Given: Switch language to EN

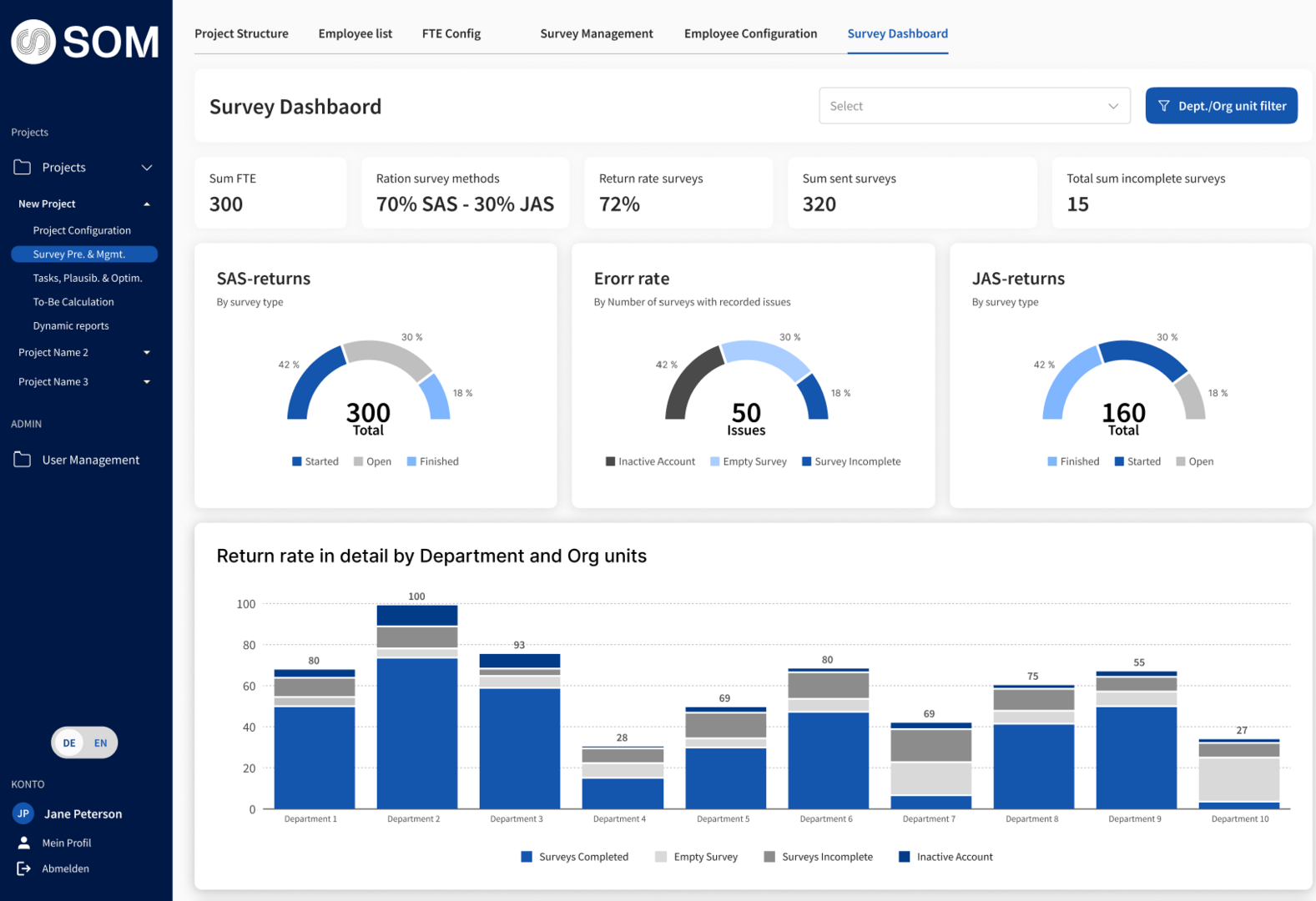Looking at the screenshot, I should [x=100, y=742].
